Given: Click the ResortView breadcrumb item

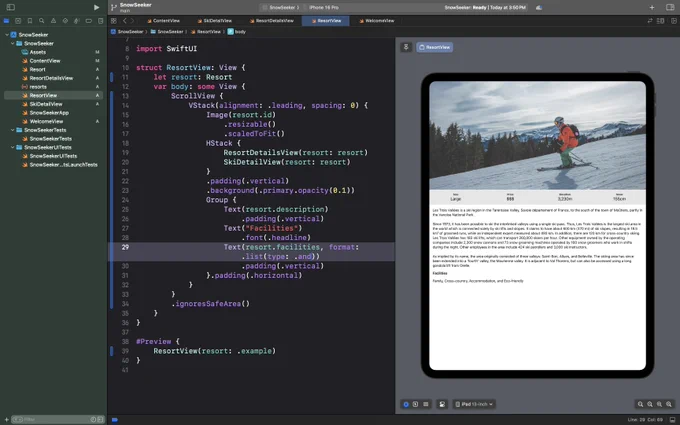Looking at the screenshot, I should [206, 32].
